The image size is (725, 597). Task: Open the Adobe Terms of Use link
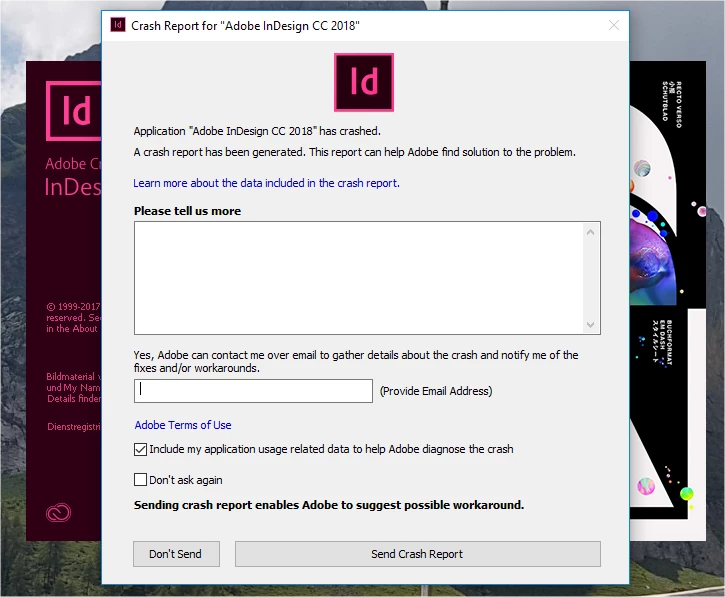point(183,425)
